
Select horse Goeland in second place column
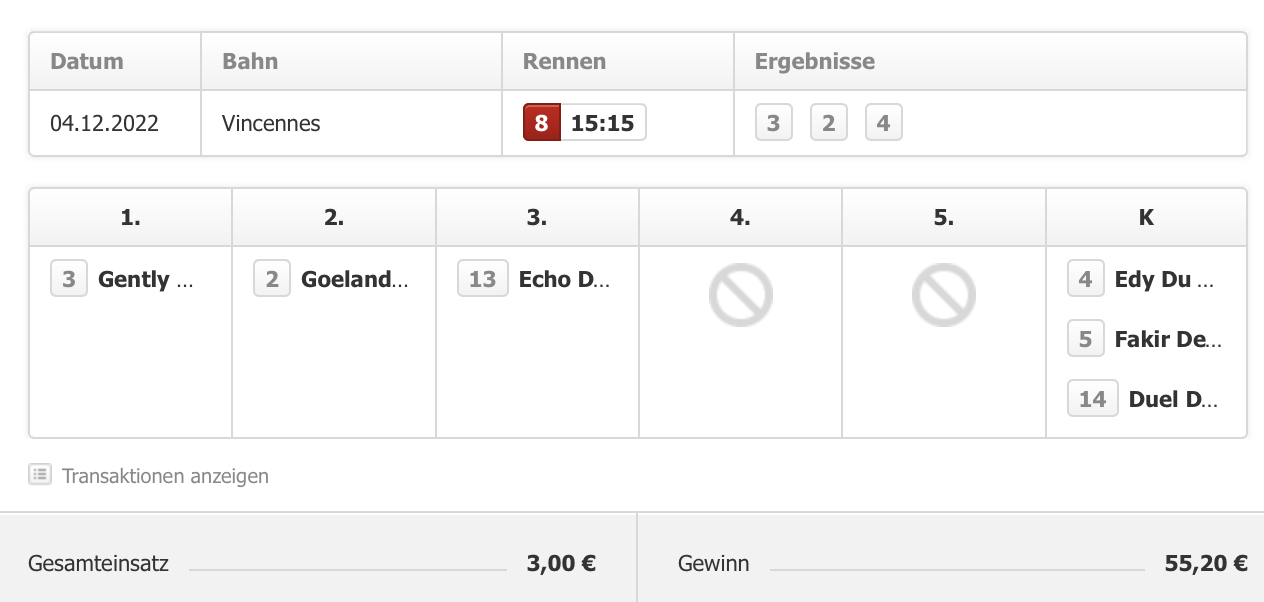pos(355,280)
